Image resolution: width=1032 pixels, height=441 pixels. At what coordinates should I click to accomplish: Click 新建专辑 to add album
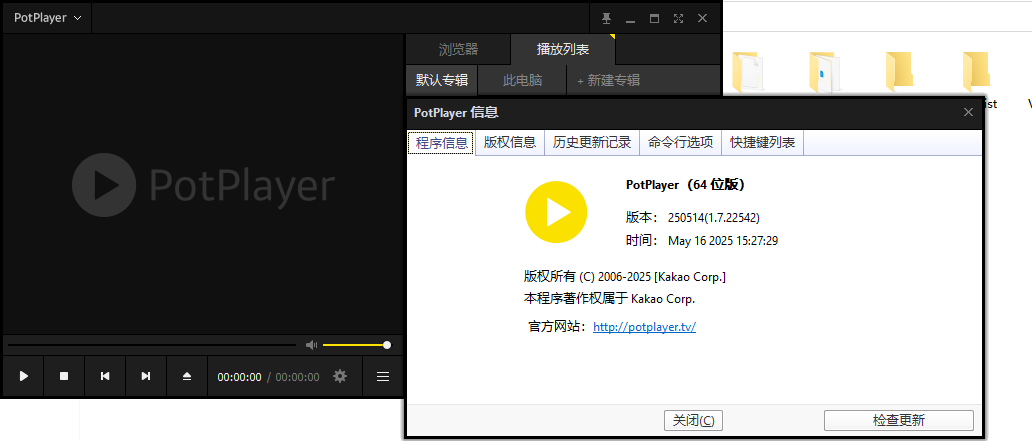[608, 80]
